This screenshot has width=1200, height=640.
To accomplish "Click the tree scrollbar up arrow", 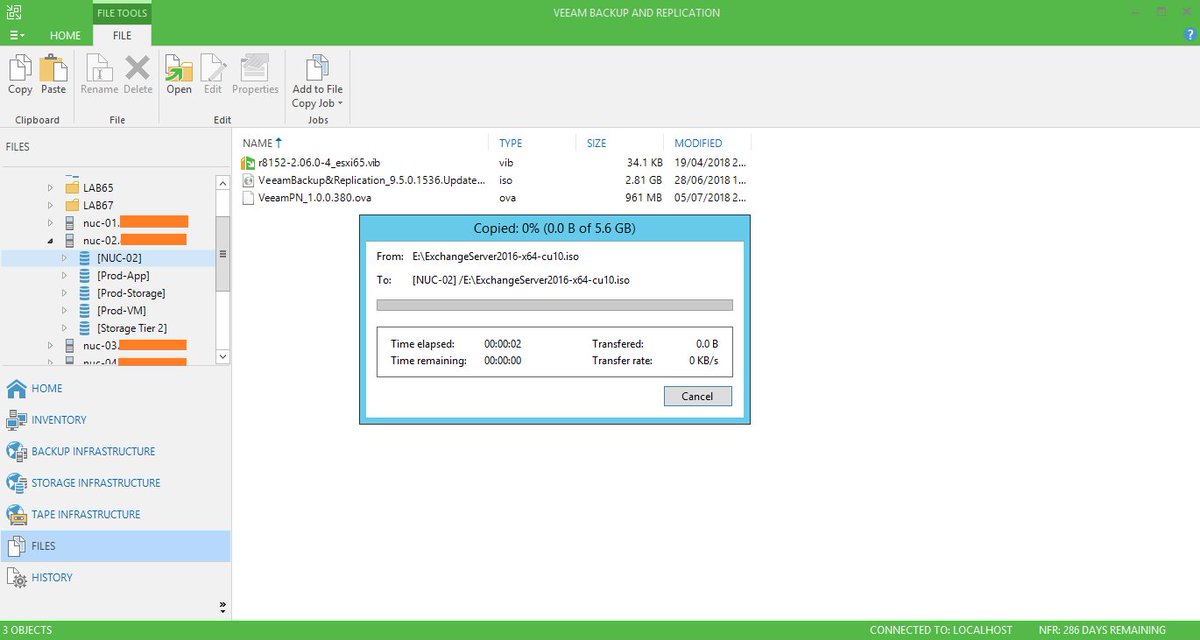I will [223, 183].
